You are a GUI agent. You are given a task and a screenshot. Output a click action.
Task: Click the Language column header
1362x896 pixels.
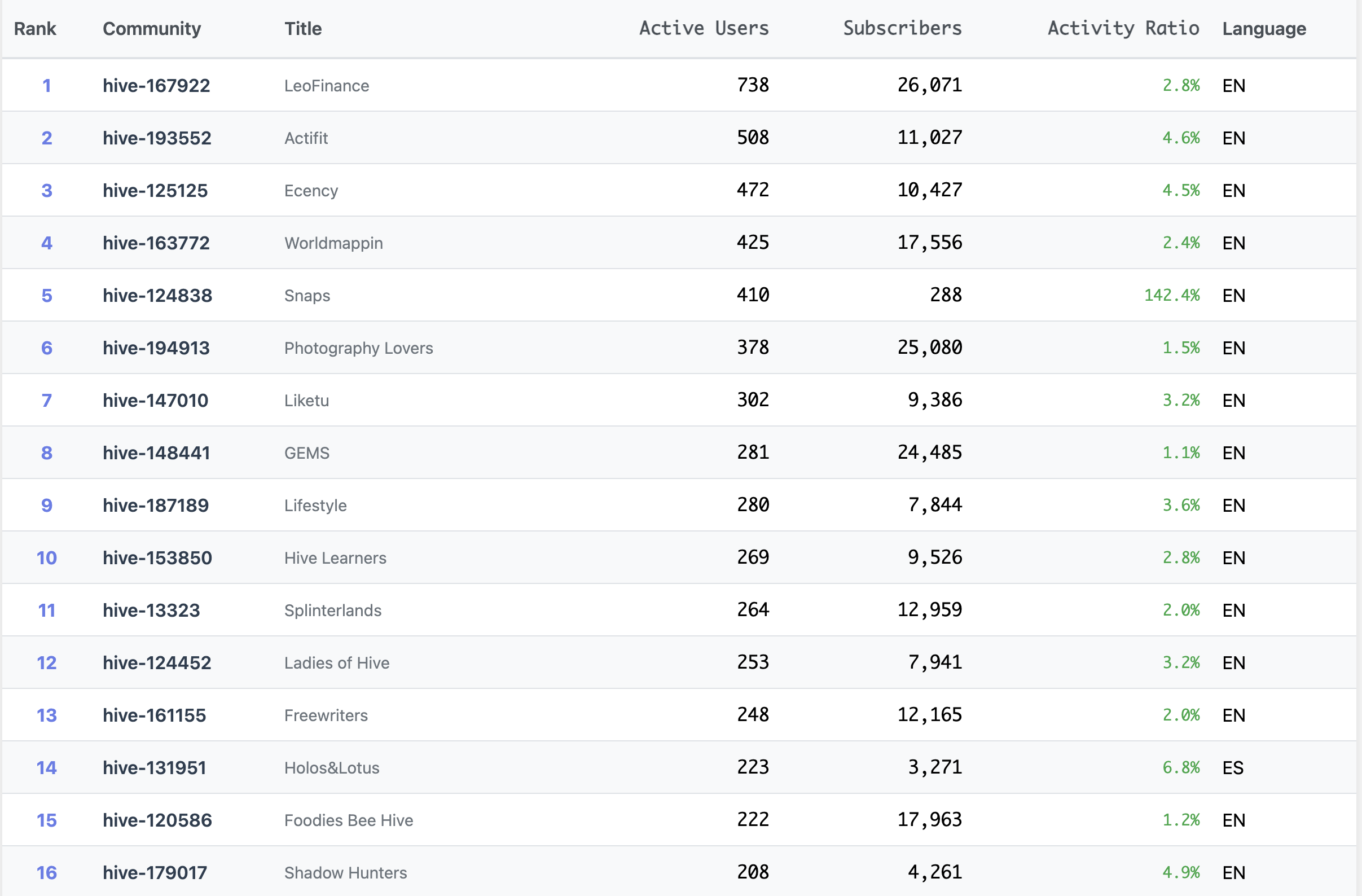coord(1264,29)
